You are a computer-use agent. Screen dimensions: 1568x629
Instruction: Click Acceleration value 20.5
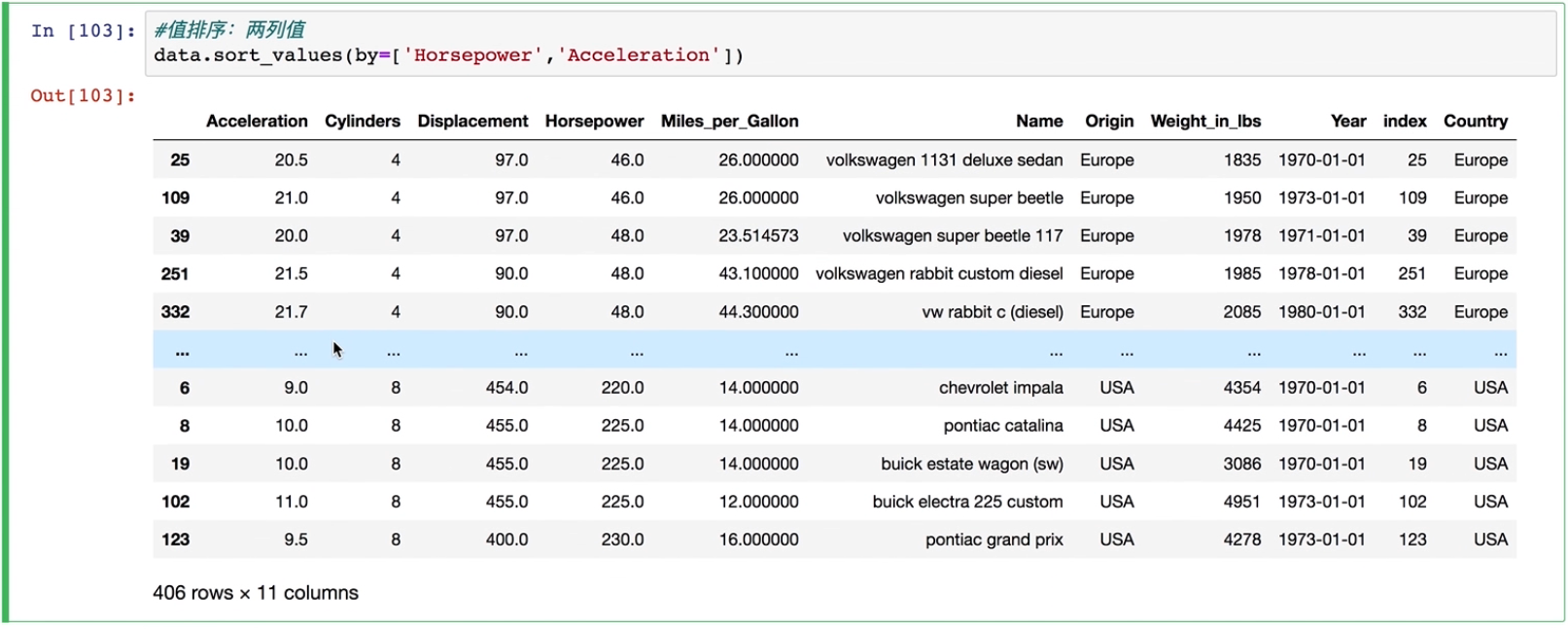(x=291, y=159)
